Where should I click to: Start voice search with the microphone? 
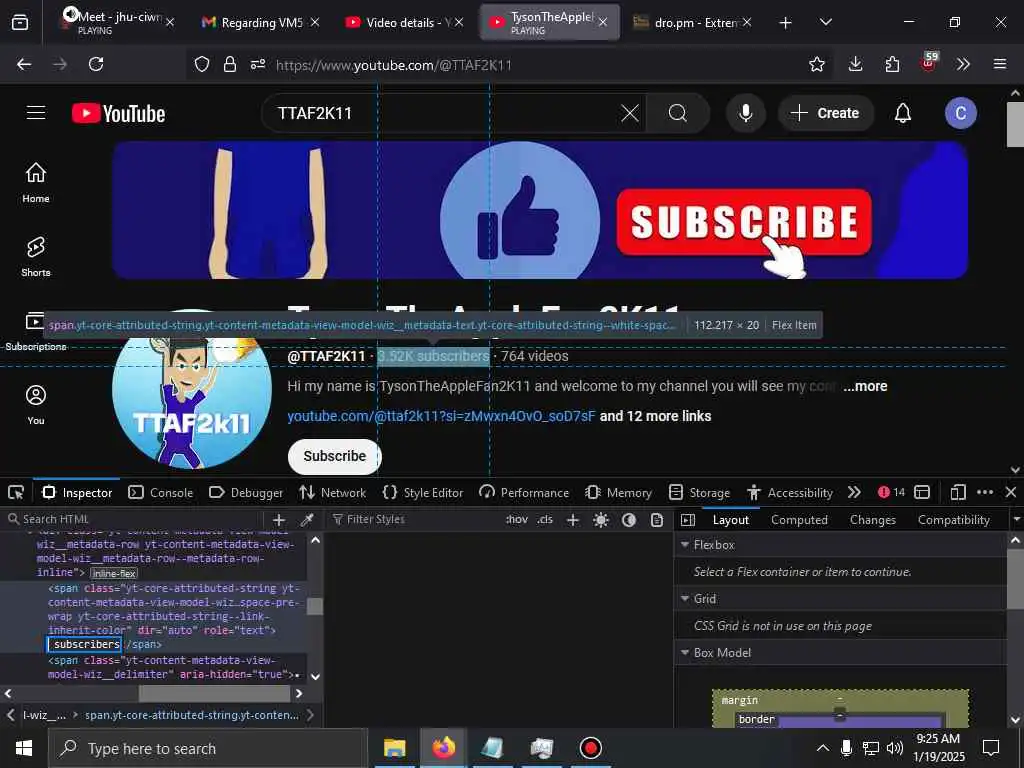coord(745,113)
